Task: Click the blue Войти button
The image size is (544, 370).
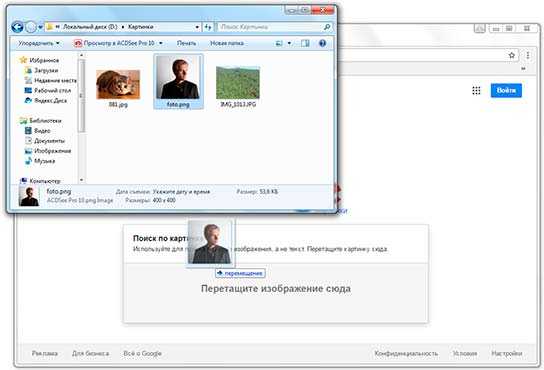Action: tap(506, 91)
